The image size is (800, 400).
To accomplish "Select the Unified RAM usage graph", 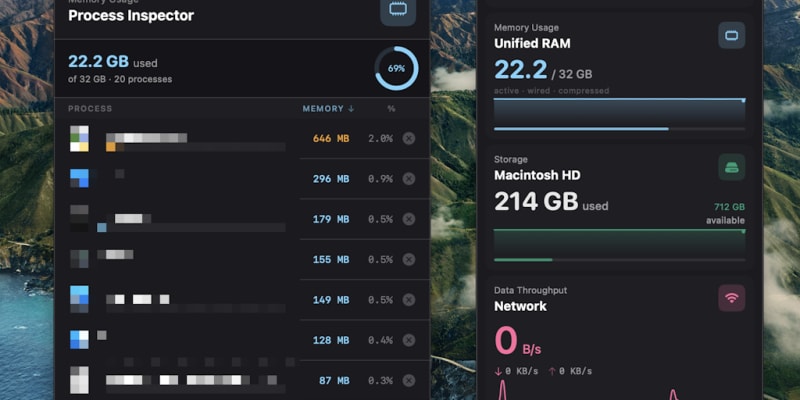I will pyautogui.click(x=619, y=114).
